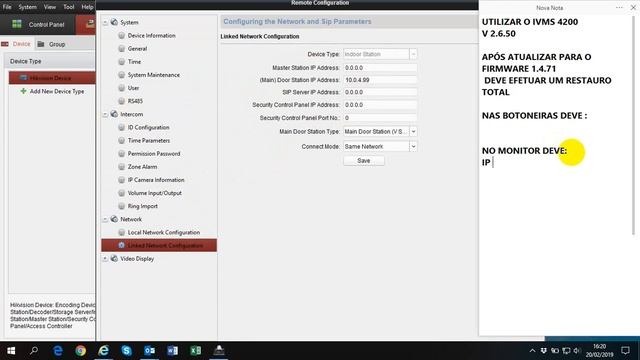Image resolution: width=640 pixels, height=360 pixels.
Task: Open the Help menu
Action: click(x=87, y=7)
